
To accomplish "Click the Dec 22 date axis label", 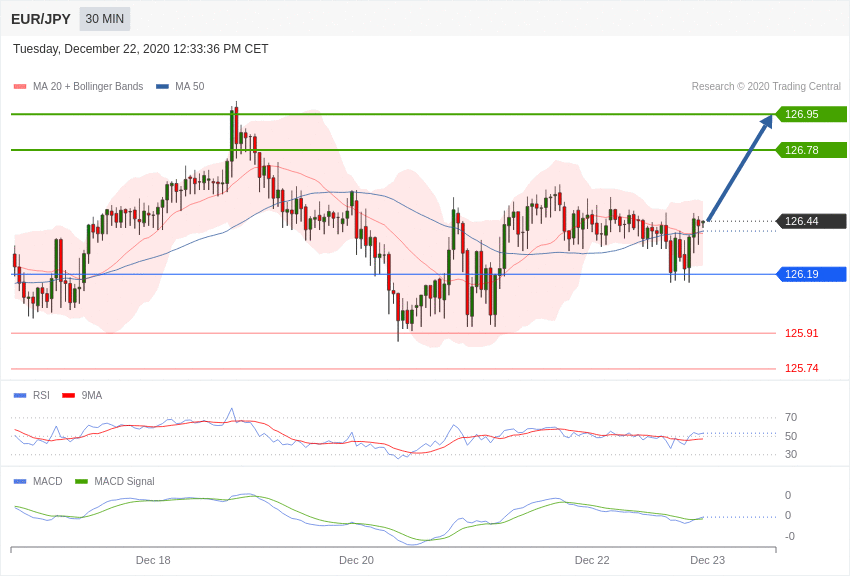I will coord(592,560).
